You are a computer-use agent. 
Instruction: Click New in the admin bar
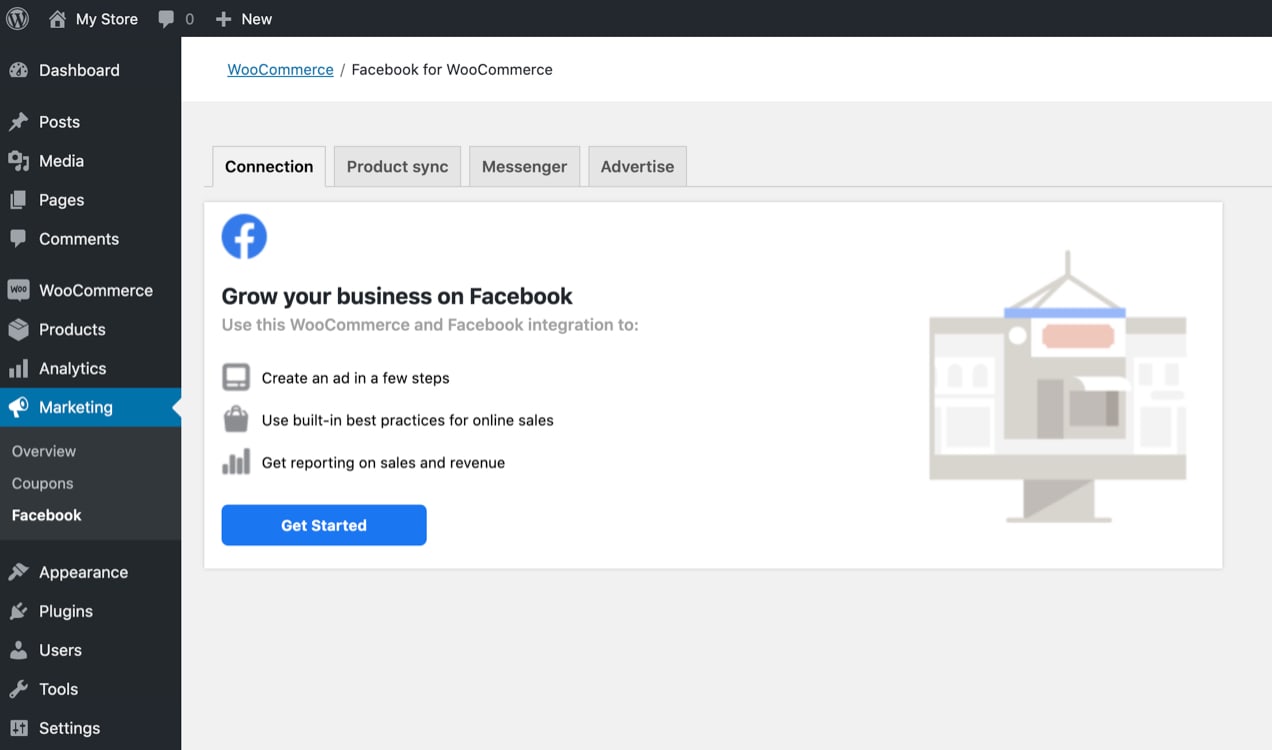coord(243,18)
